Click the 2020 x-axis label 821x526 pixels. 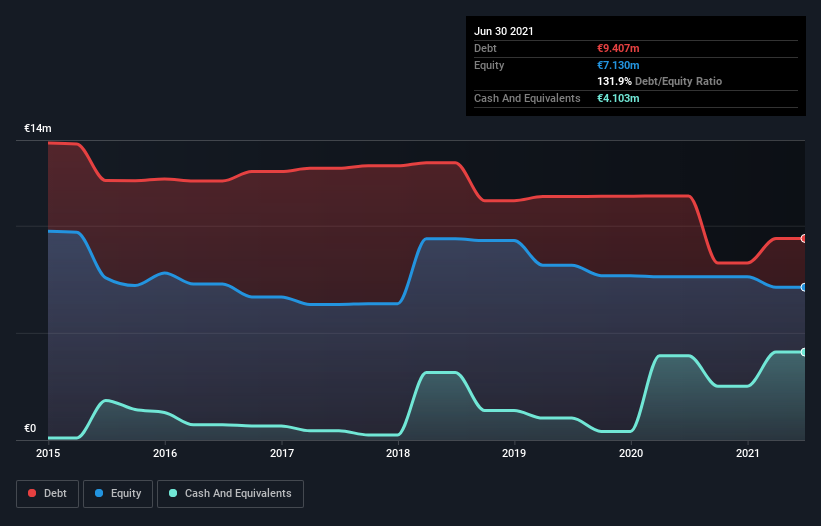[631, 453]
